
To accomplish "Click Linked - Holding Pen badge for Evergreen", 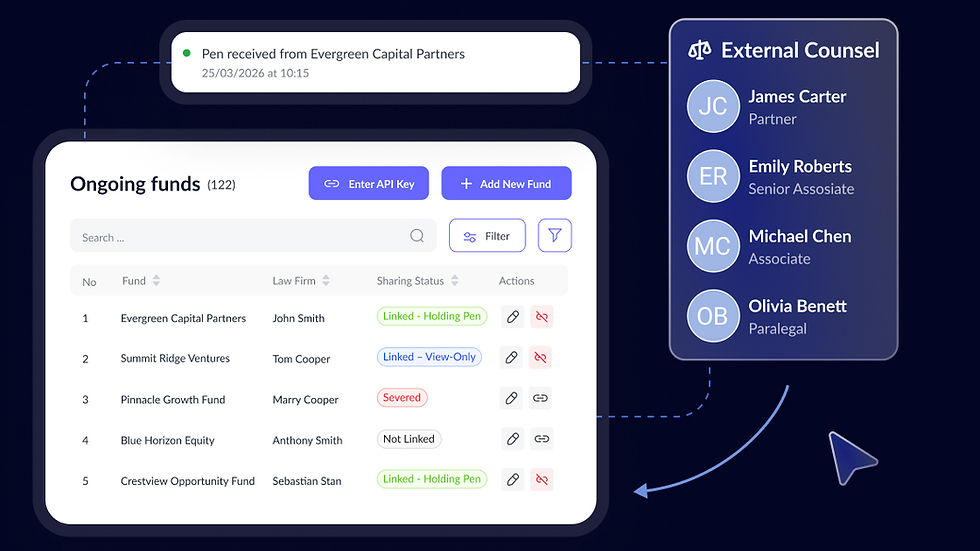I will click(432, 316).
